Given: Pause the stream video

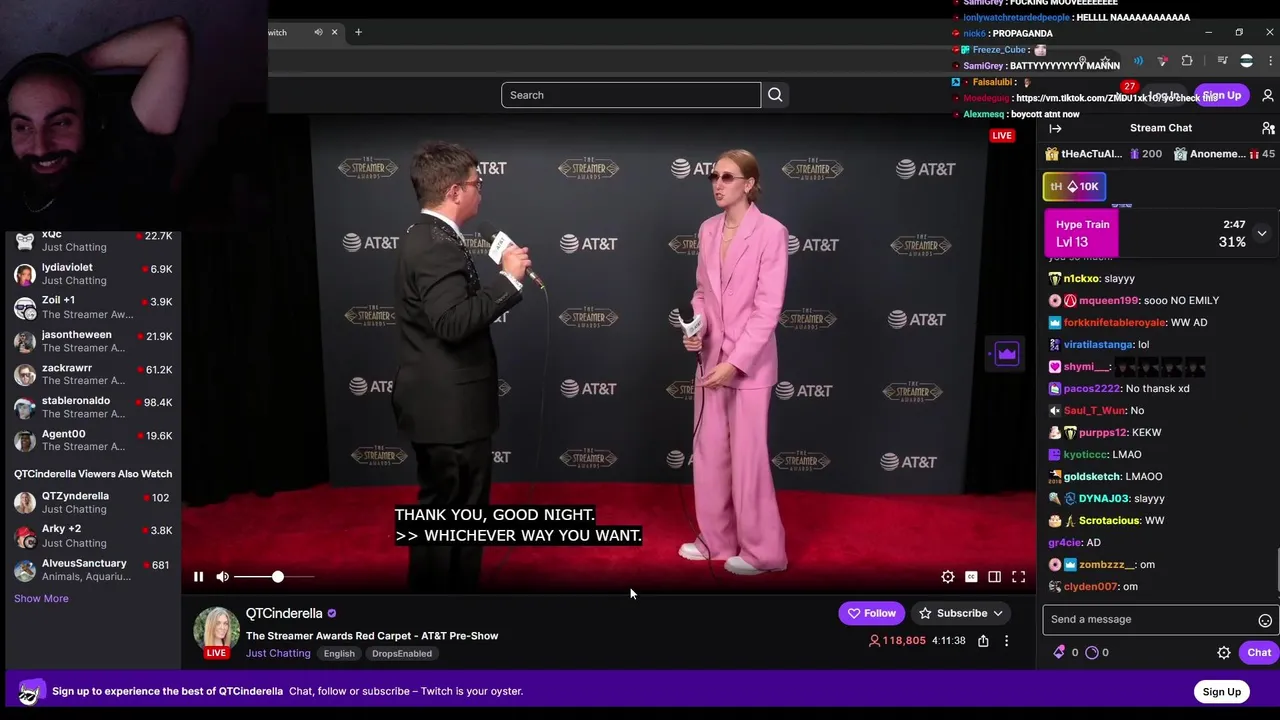Looking at the screenshot, I should 198,577.
